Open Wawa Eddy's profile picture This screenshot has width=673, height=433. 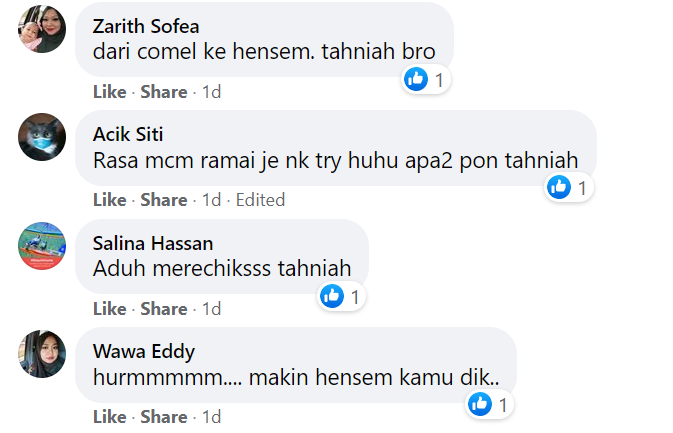click(x=42, y=354)
